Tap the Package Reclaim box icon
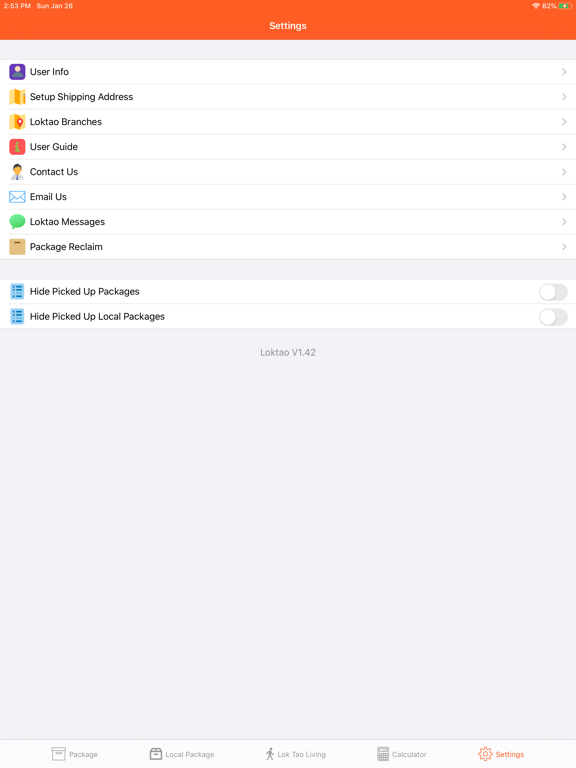Screen dimensions: 576x768 point(17,247)
